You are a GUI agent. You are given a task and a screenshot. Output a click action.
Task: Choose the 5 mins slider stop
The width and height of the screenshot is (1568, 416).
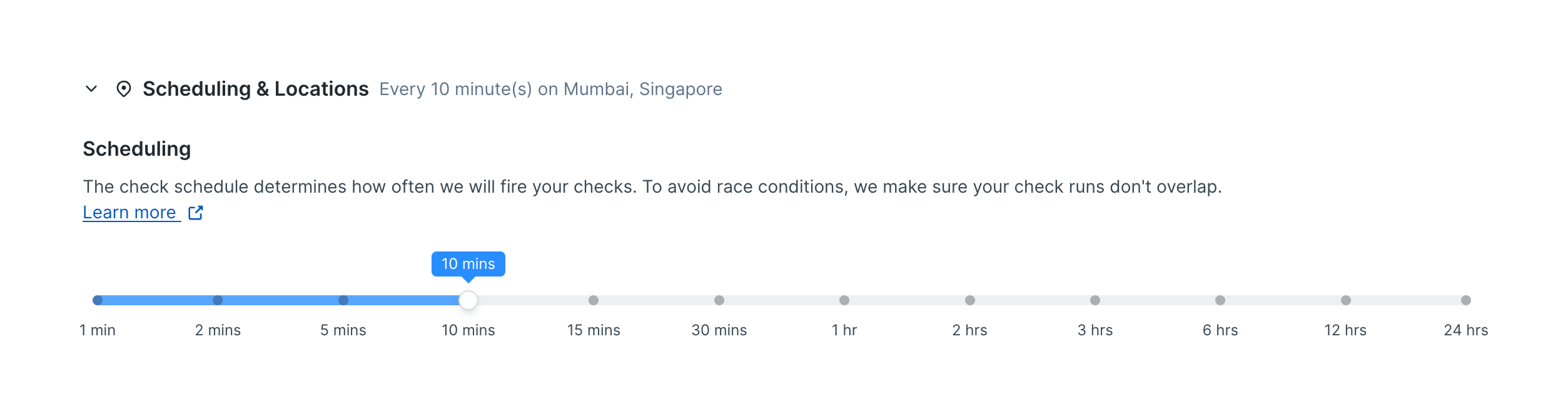pos(343,300)
